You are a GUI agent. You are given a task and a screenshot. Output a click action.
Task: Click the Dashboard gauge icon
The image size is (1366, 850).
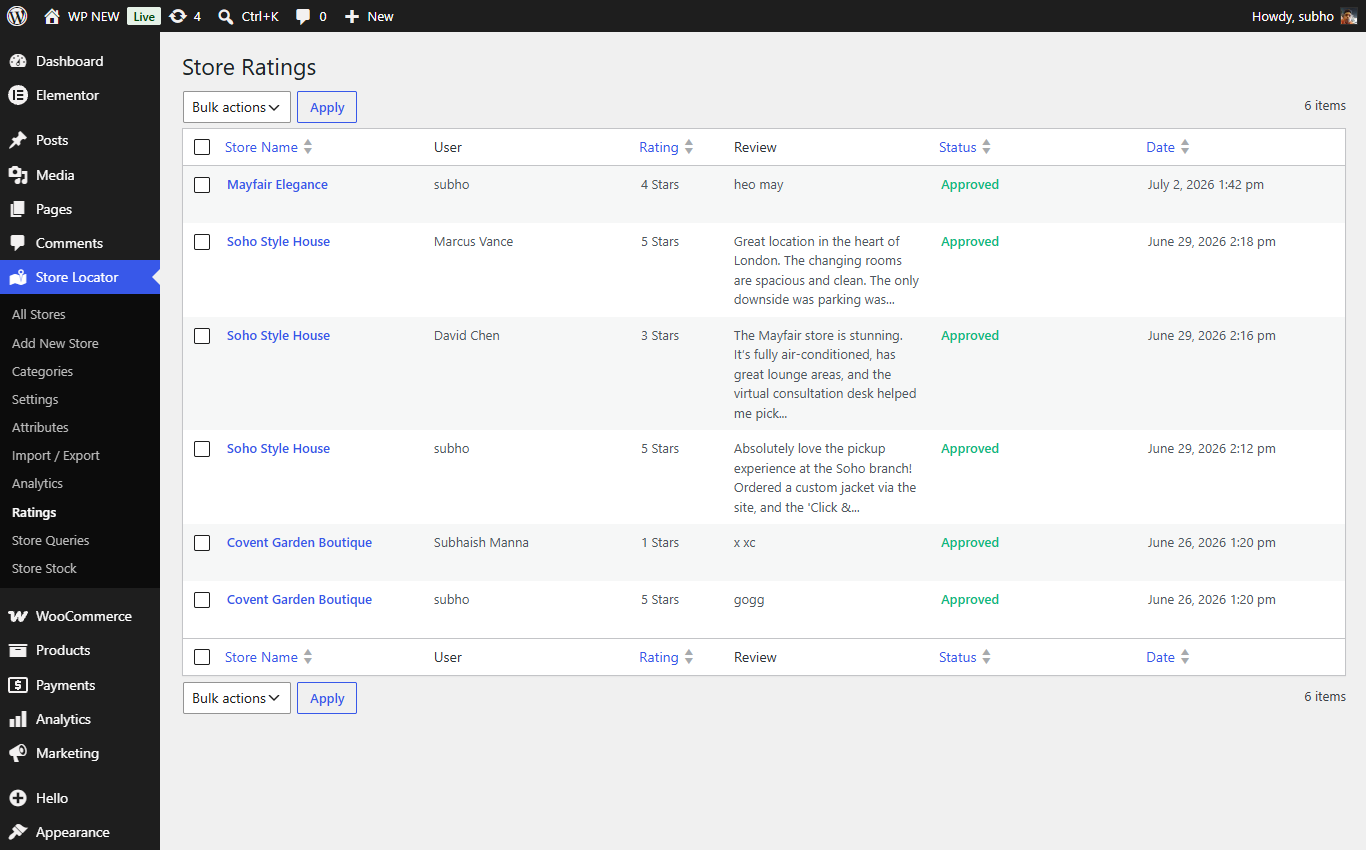(18, 61)
